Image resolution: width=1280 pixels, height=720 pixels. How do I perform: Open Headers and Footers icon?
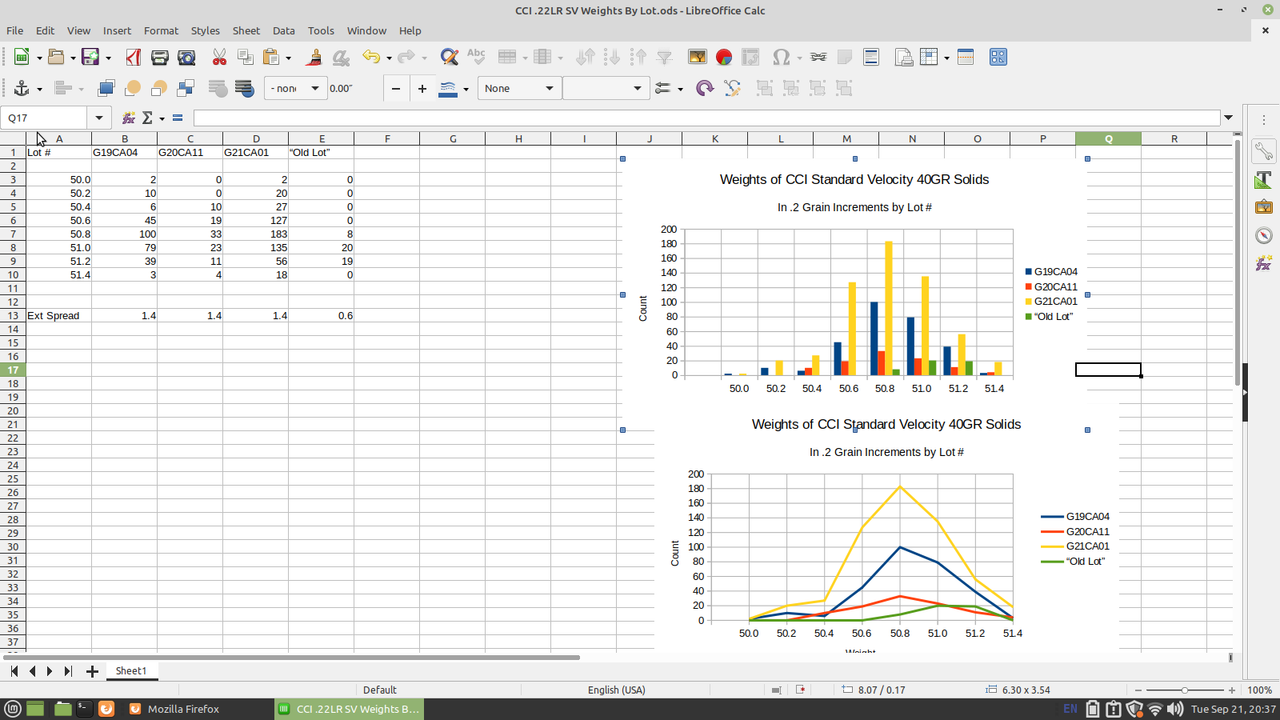pos(871,57)
